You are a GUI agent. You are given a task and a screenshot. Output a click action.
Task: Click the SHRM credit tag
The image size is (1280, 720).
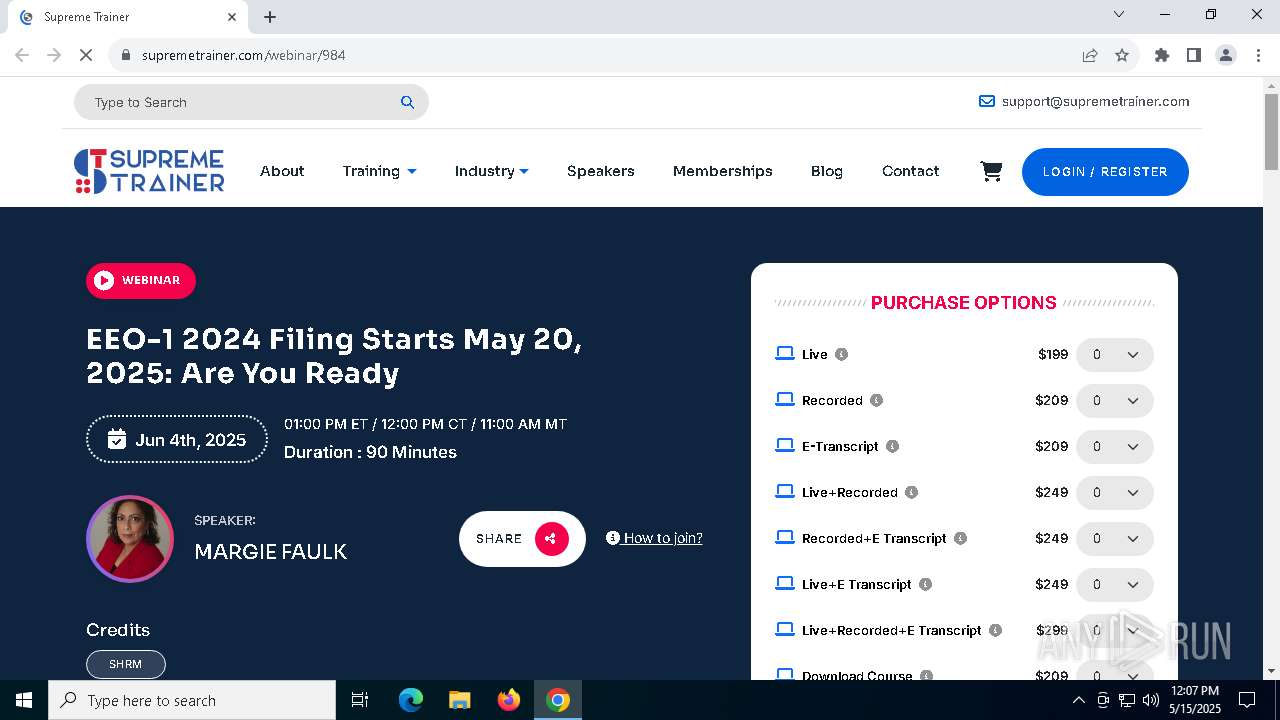pyautogui.click(x=126, y=664)
